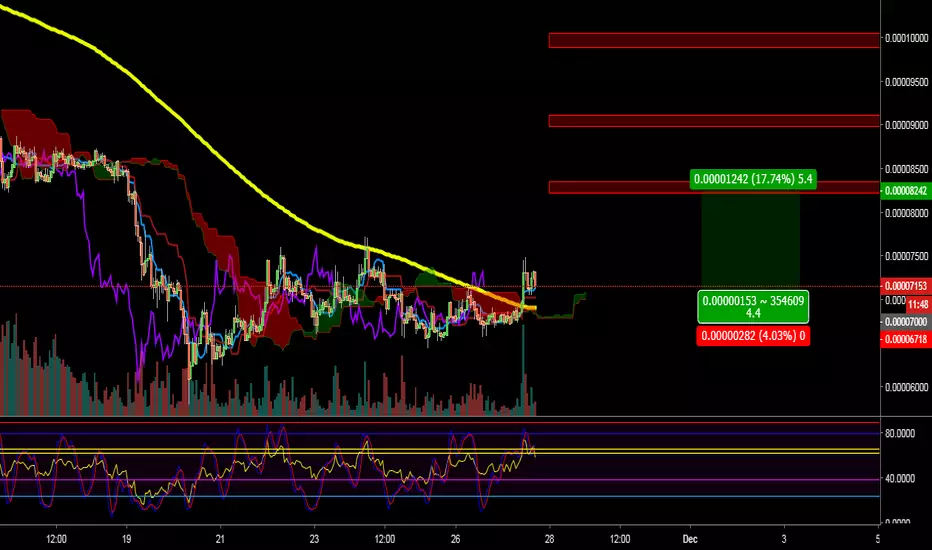Click the 12:00 label between 23 and 26
Image resolution: width=932 pixels, height=550 pixels.
(385, 539)
